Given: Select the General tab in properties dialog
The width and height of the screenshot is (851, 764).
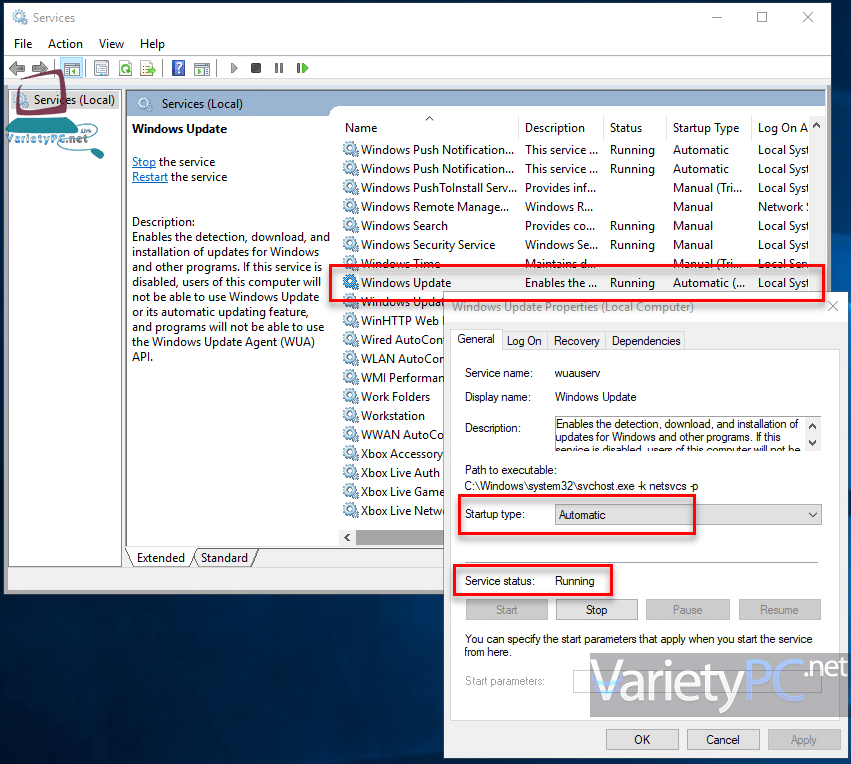Looking at the screenshot, I should 475,339.
